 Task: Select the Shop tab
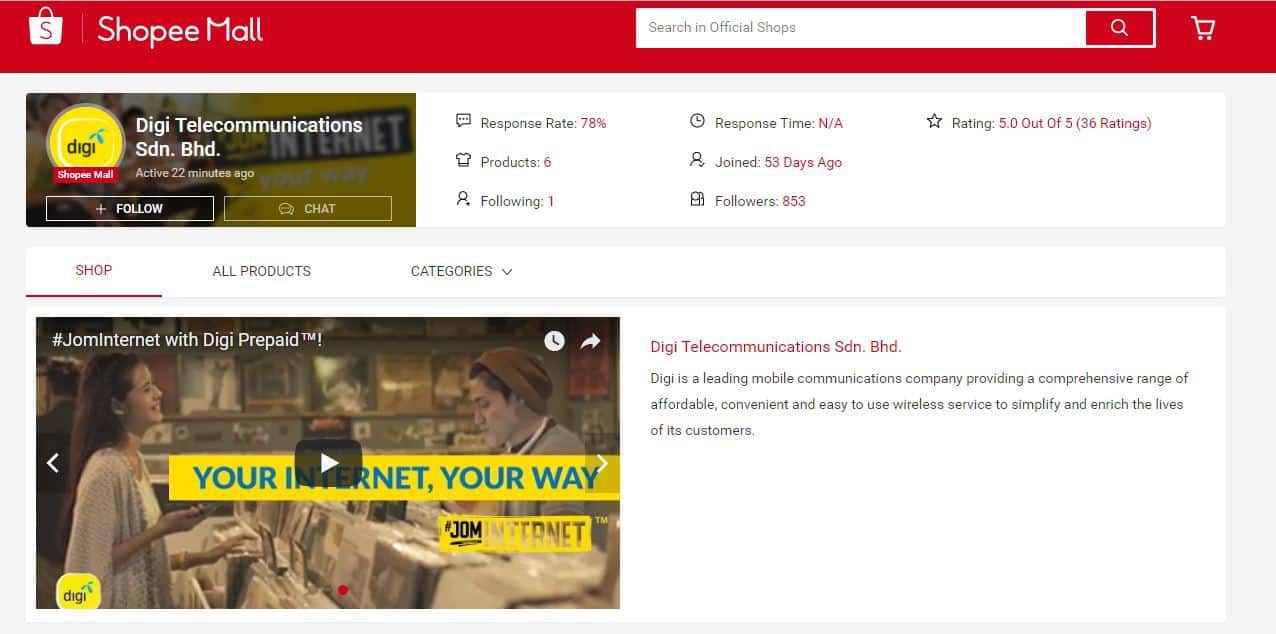click(94, 270)
